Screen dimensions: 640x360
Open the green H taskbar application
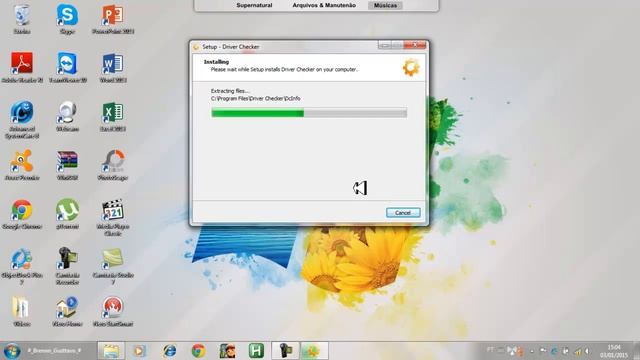(256, 351)
